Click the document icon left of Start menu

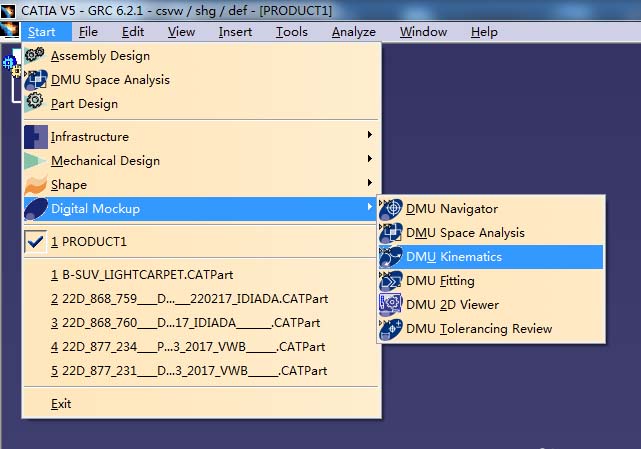(x=9, y=31)
